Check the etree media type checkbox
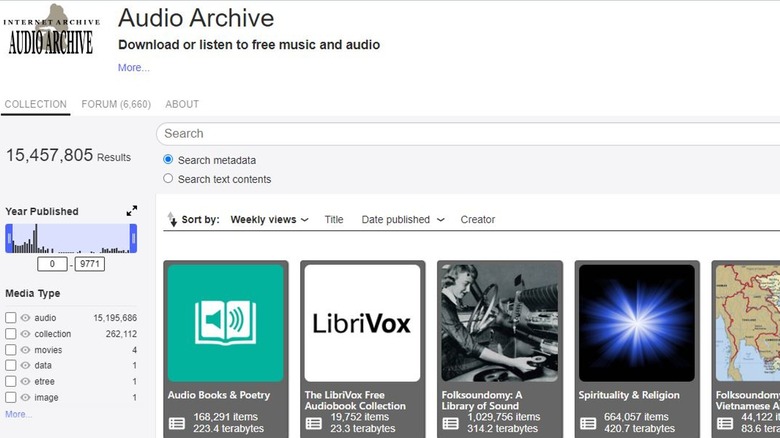Image resolution: width=780 pixels, height=438 pixels. coord(10,381)
